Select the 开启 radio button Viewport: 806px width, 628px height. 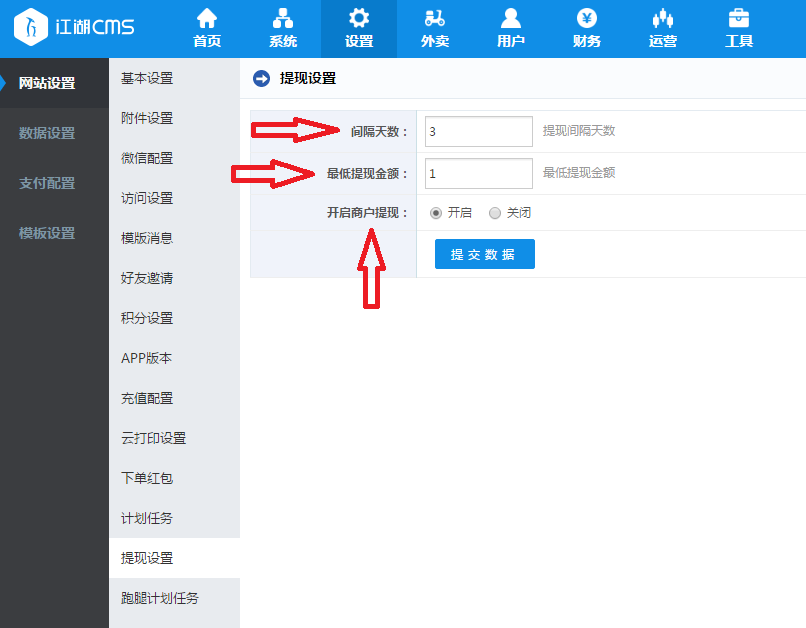[436, 213]
